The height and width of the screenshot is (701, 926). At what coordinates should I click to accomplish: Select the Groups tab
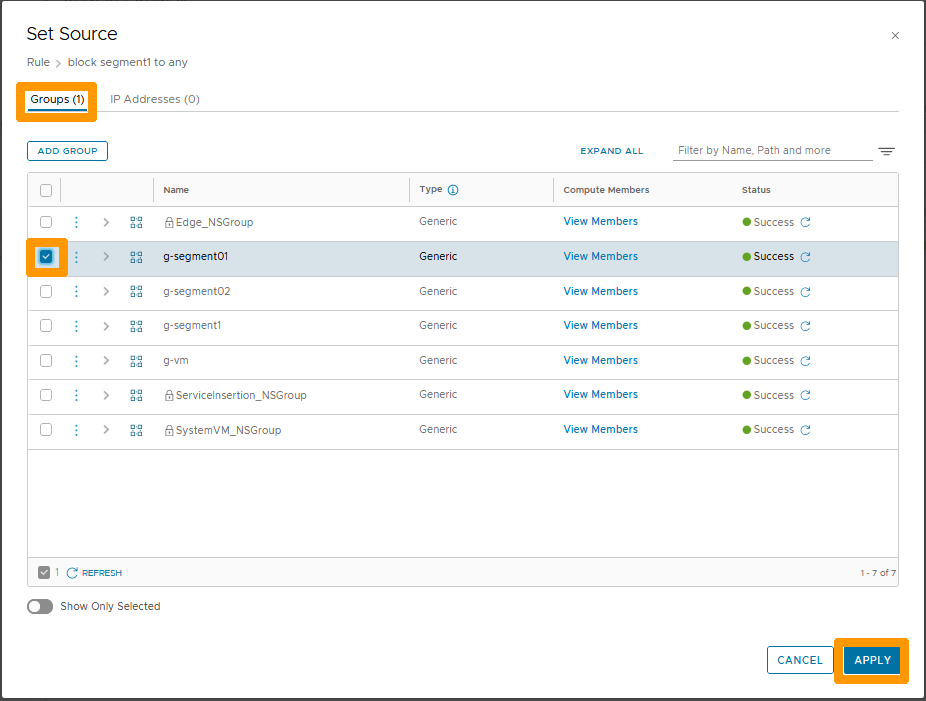coord(57,100)
